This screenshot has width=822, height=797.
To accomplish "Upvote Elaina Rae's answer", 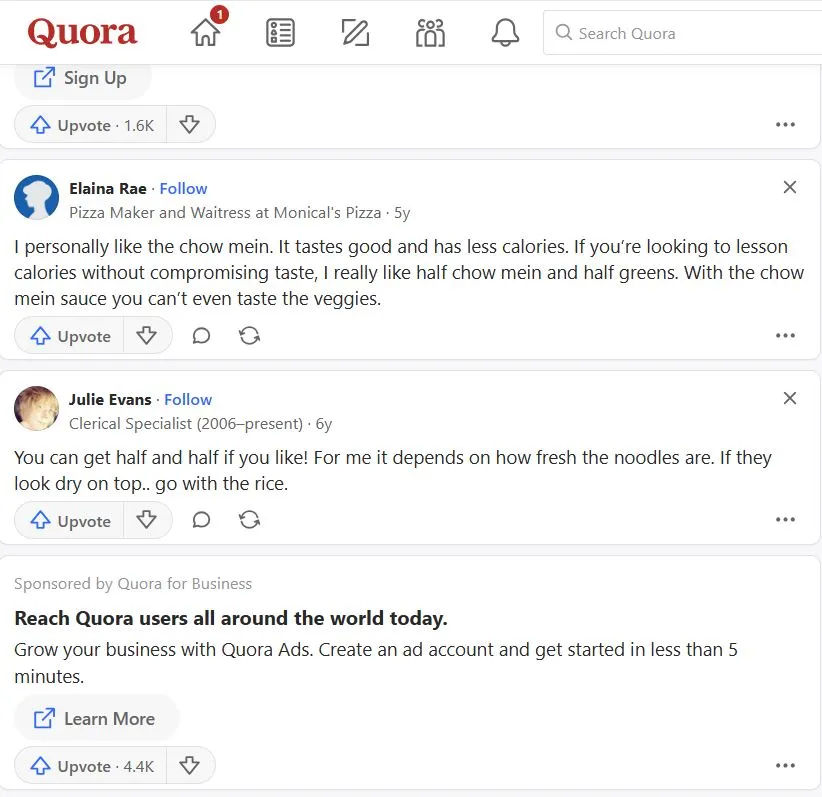I will coord(70,336).
